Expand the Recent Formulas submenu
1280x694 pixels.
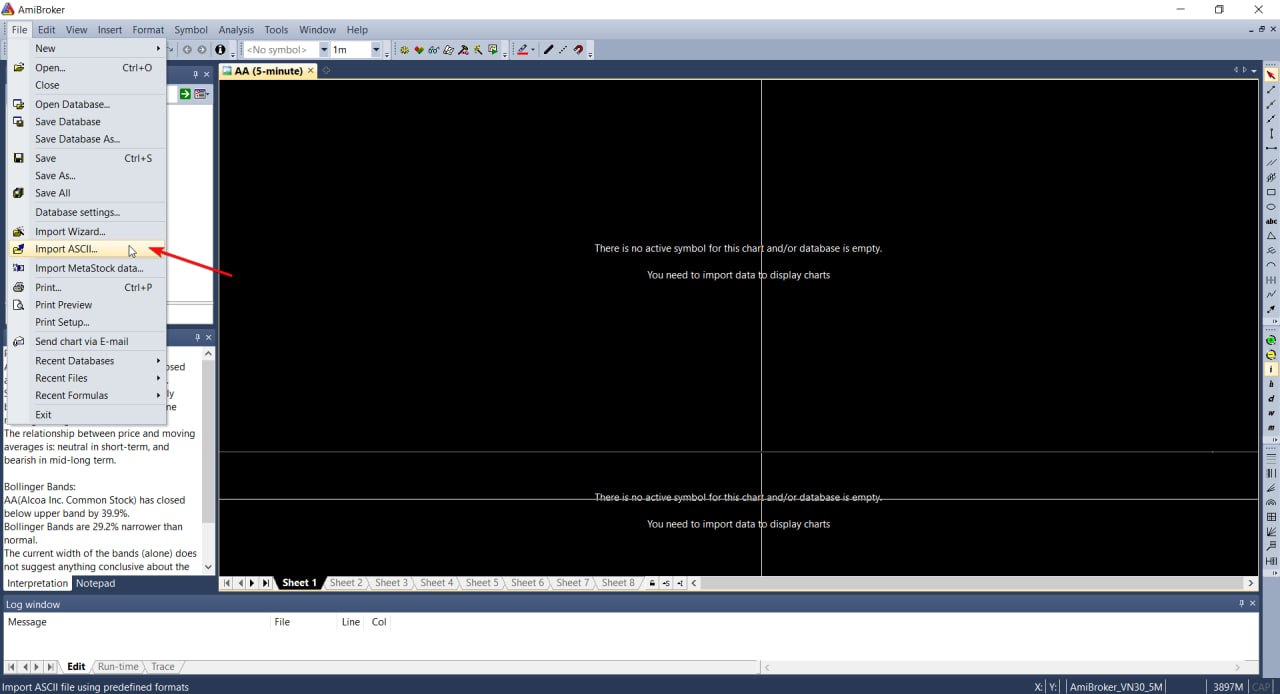[87, 395]
